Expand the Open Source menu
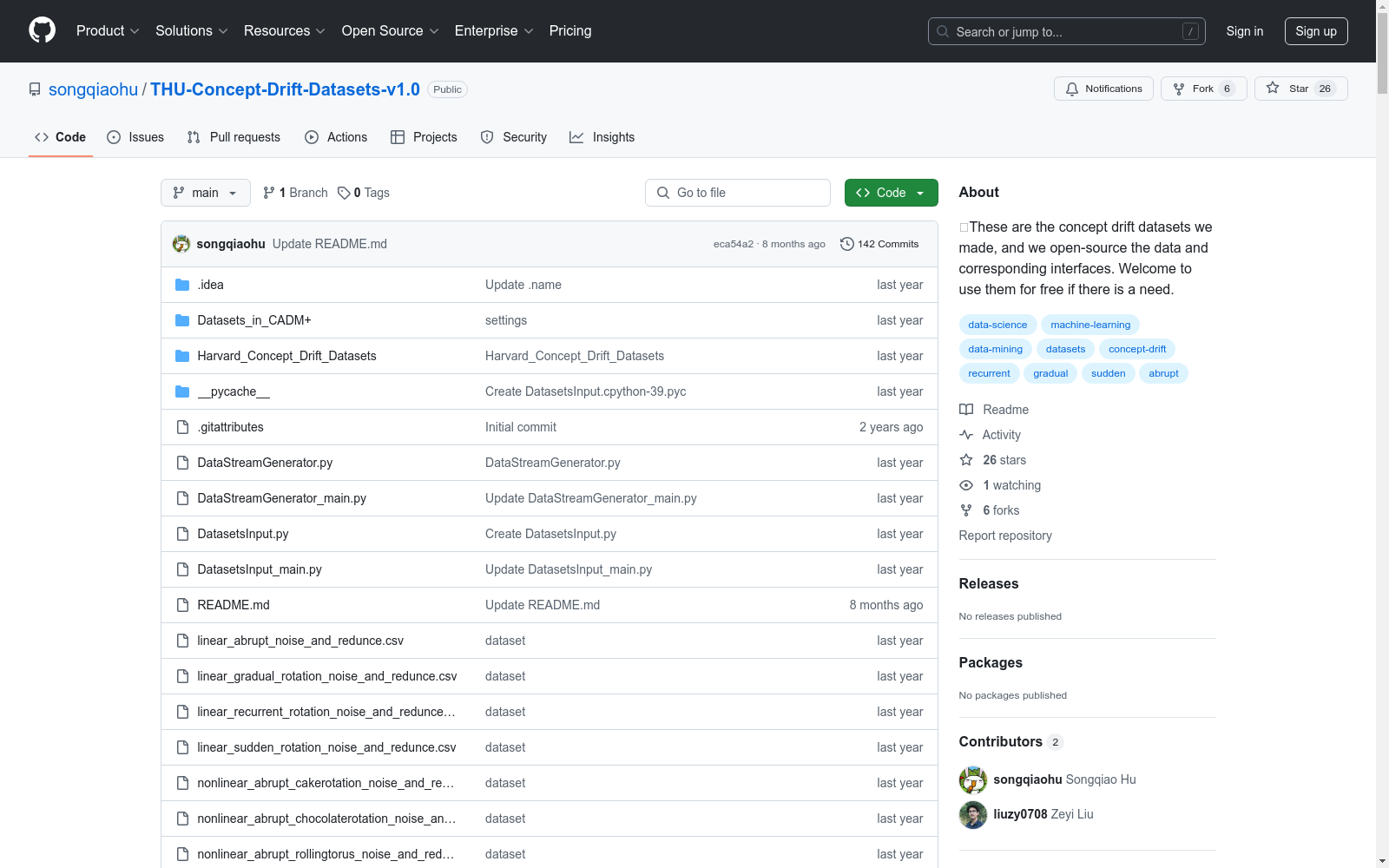The width and height of the screenshot is (1389, 868). coord(391,31)
